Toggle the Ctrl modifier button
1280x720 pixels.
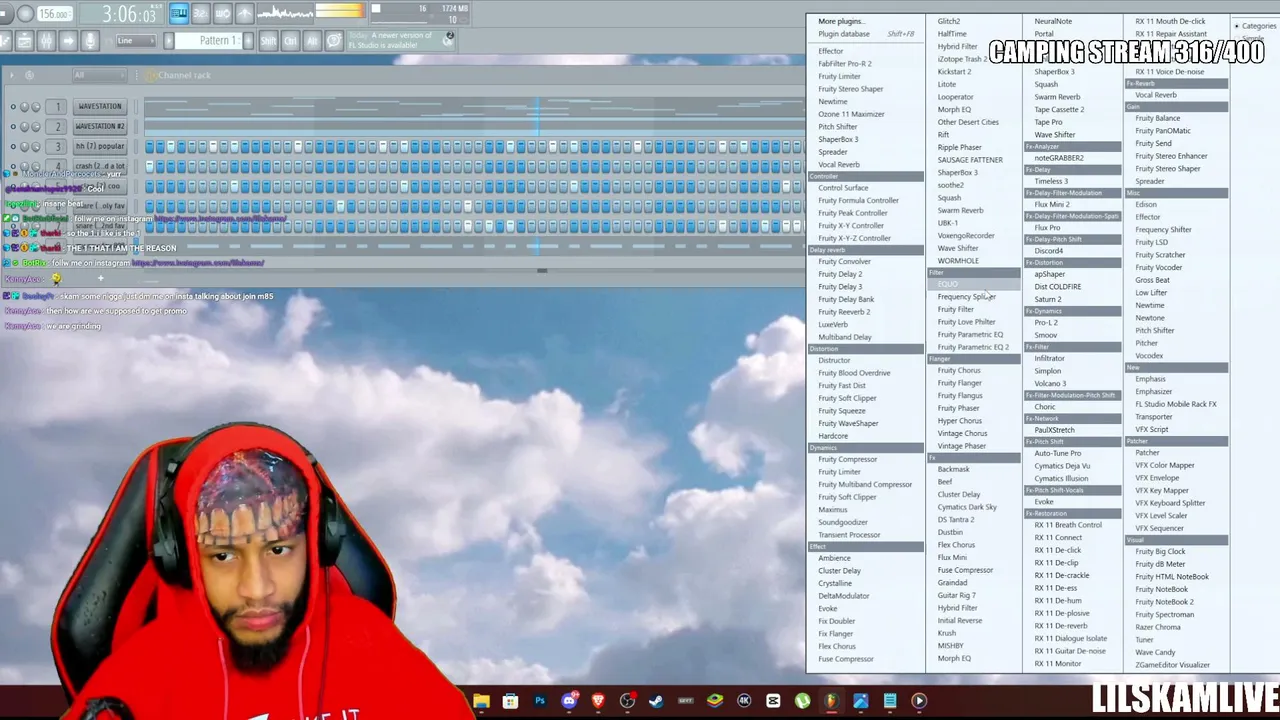[x=290, y=40]
